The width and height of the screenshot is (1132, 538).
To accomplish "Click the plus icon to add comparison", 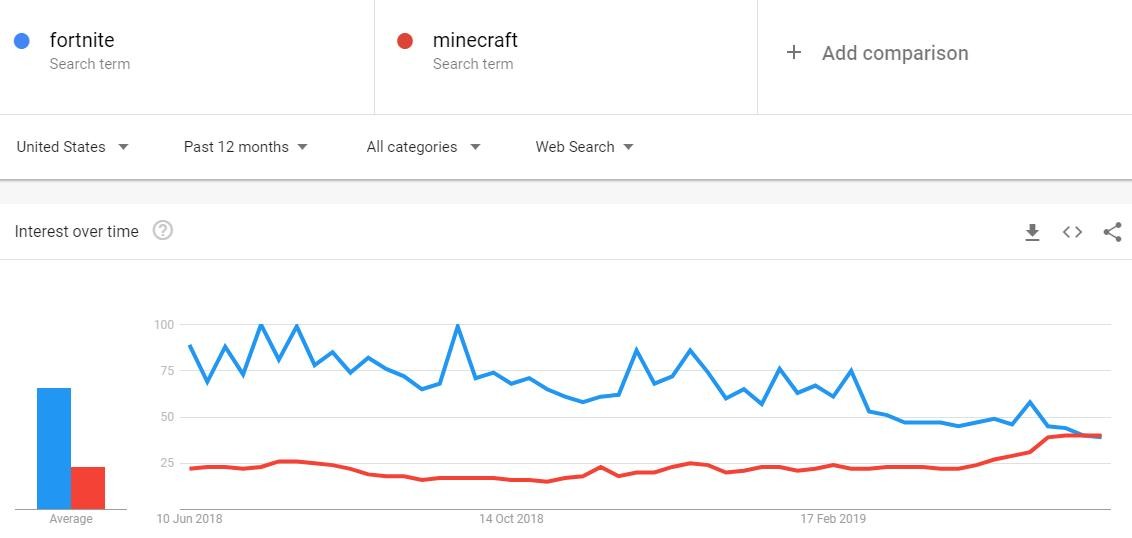I will (x=794, y=53).
